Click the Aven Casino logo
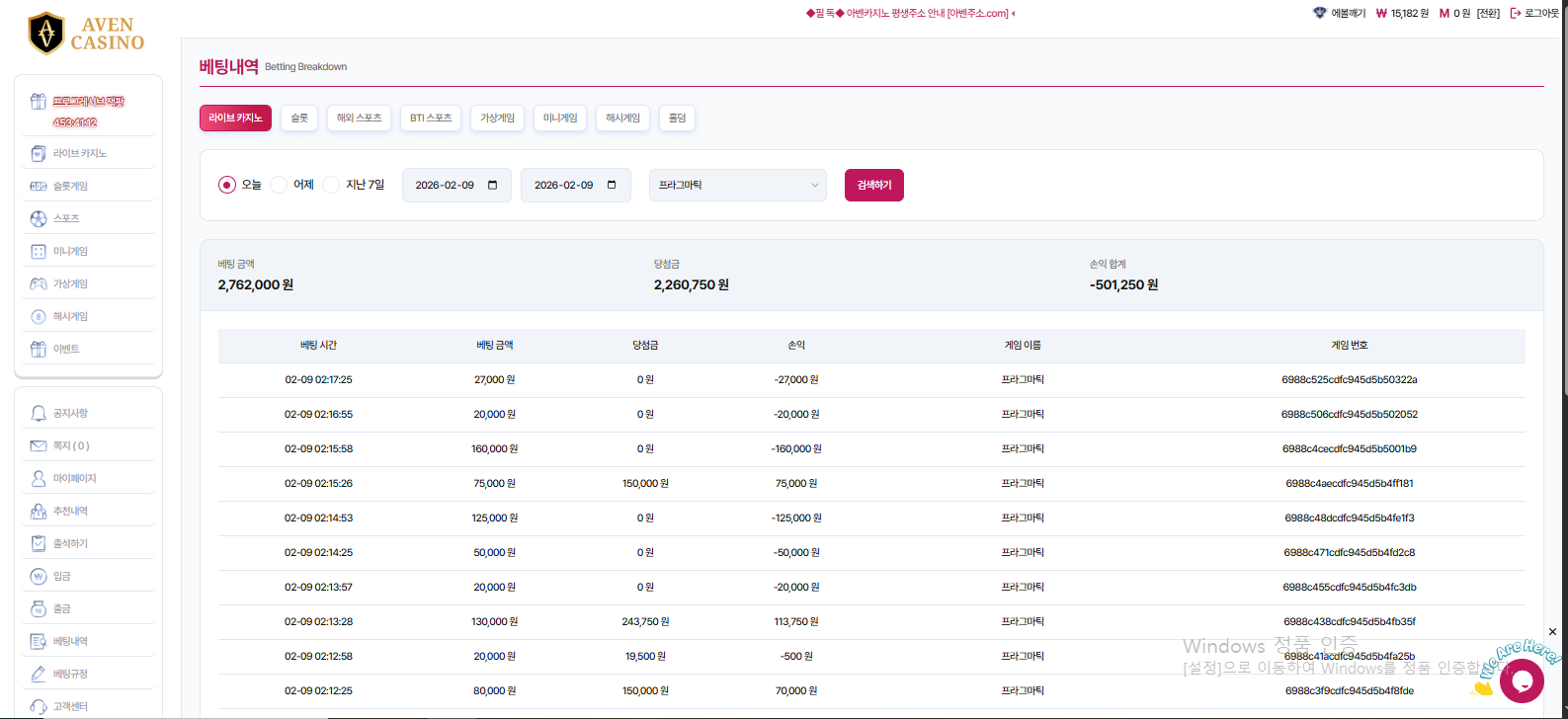The height and width of the screenshot is (719, 1568). [x=87, y=34]
